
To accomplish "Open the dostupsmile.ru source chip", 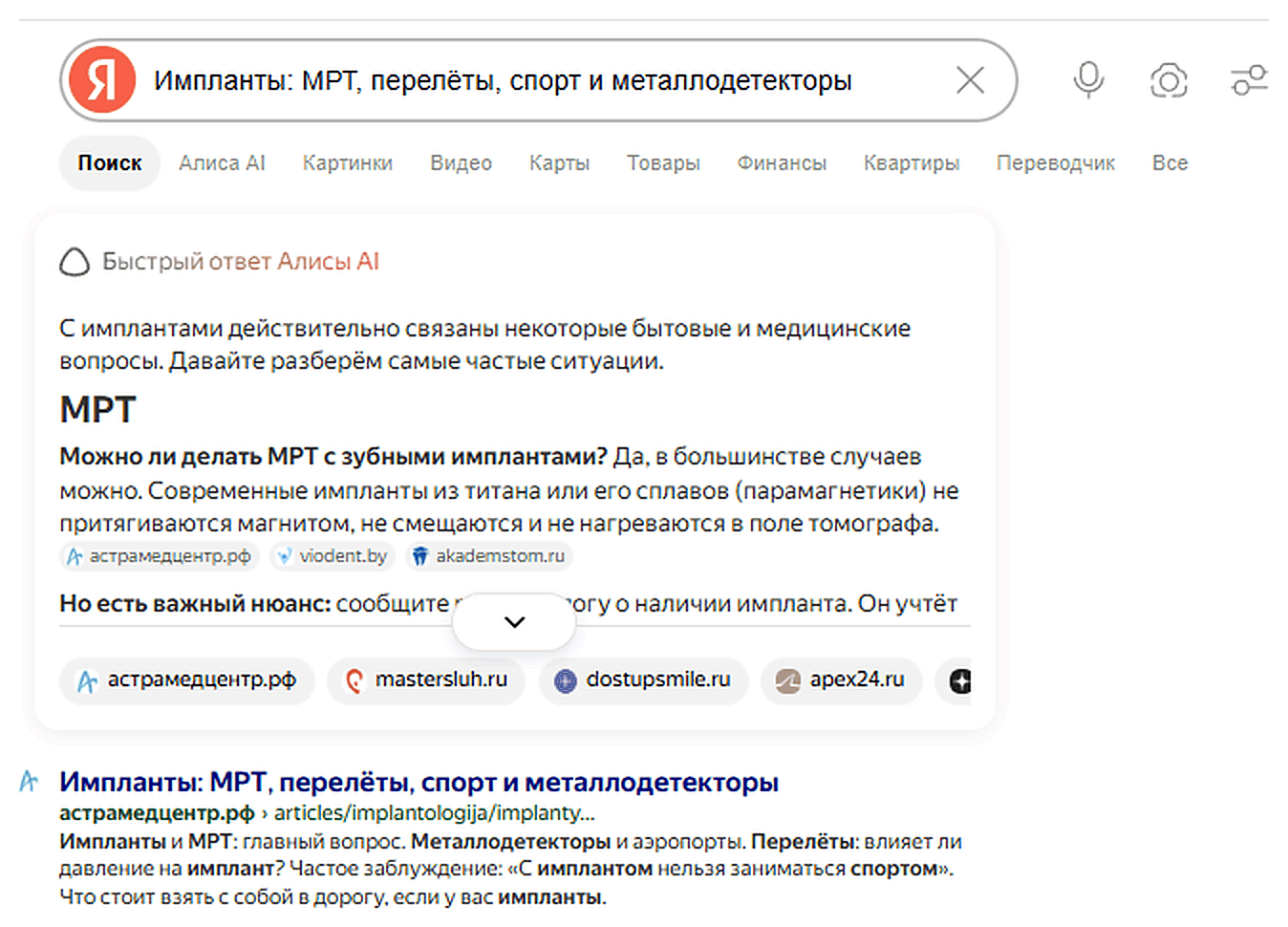I will (x=643, y=680).
